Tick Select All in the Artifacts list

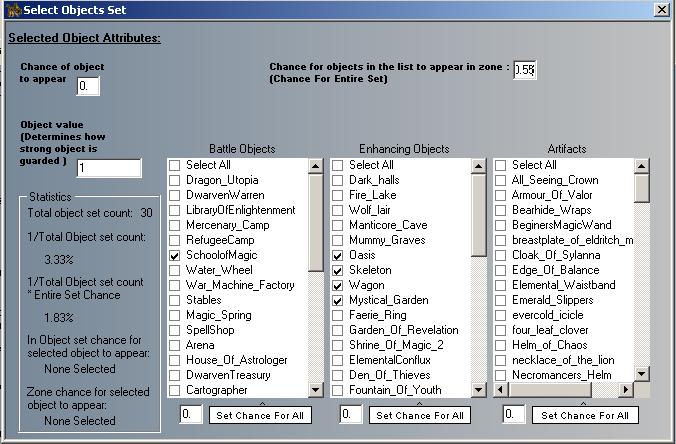point(501,165)
